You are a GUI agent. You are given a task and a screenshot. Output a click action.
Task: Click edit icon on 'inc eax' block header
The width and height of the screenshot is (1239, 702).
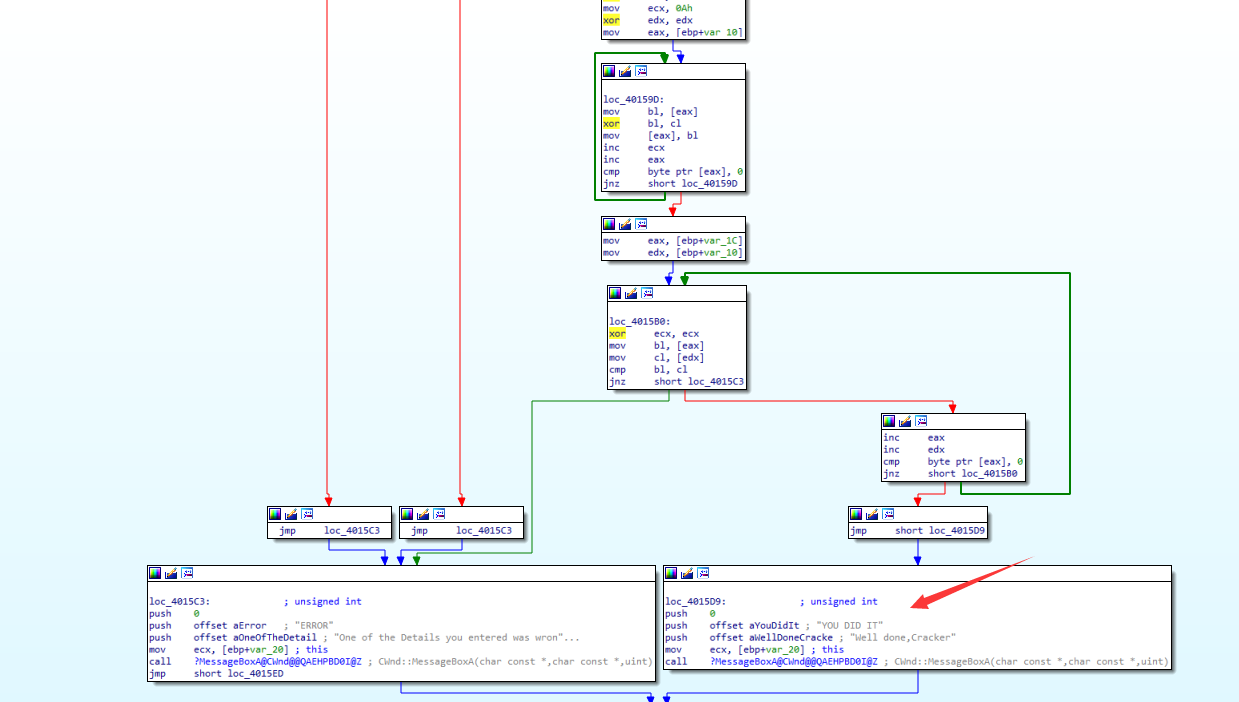point(905,421)
